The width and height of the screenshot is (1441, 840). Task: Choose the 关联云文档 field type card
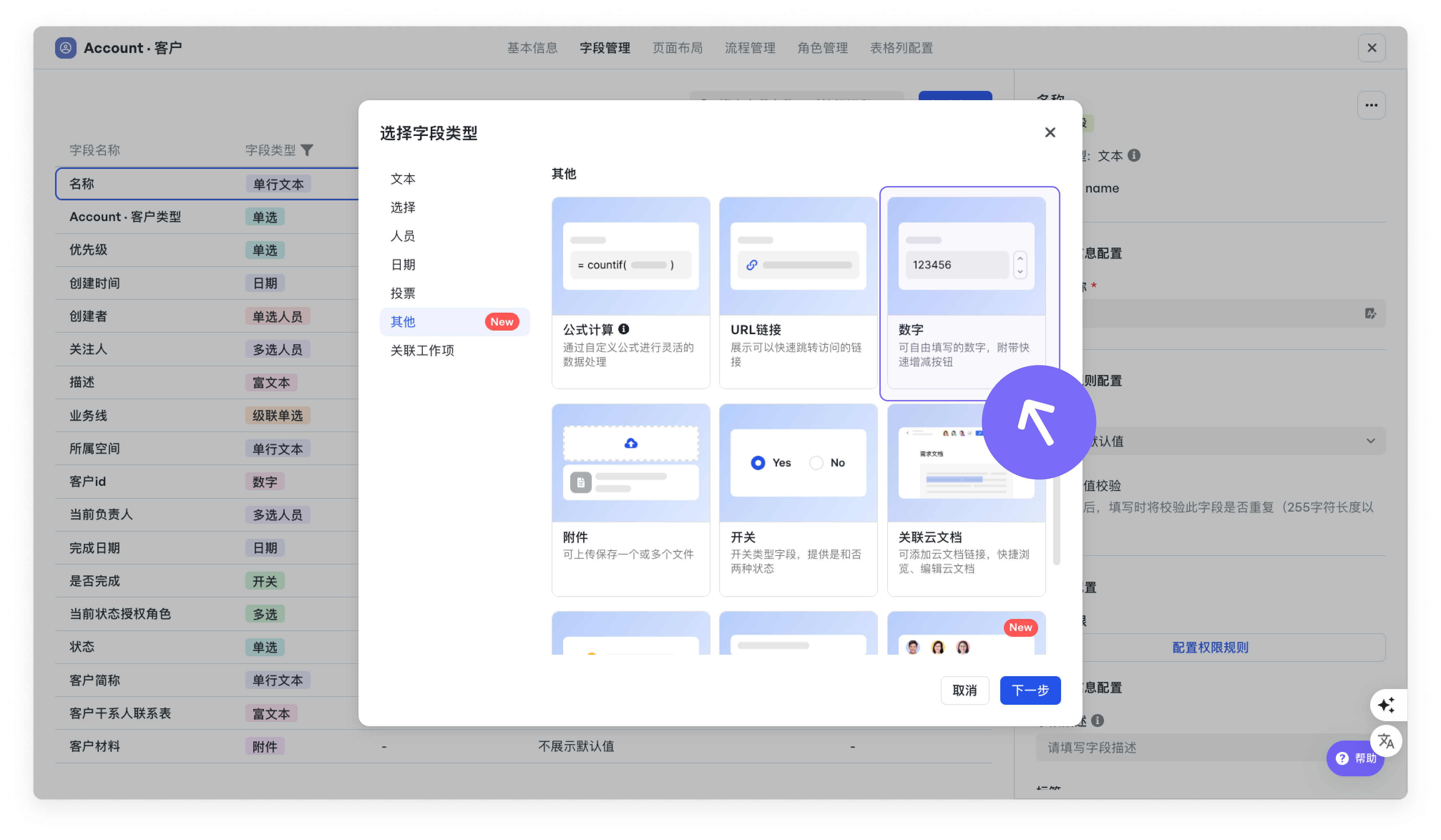966,500
